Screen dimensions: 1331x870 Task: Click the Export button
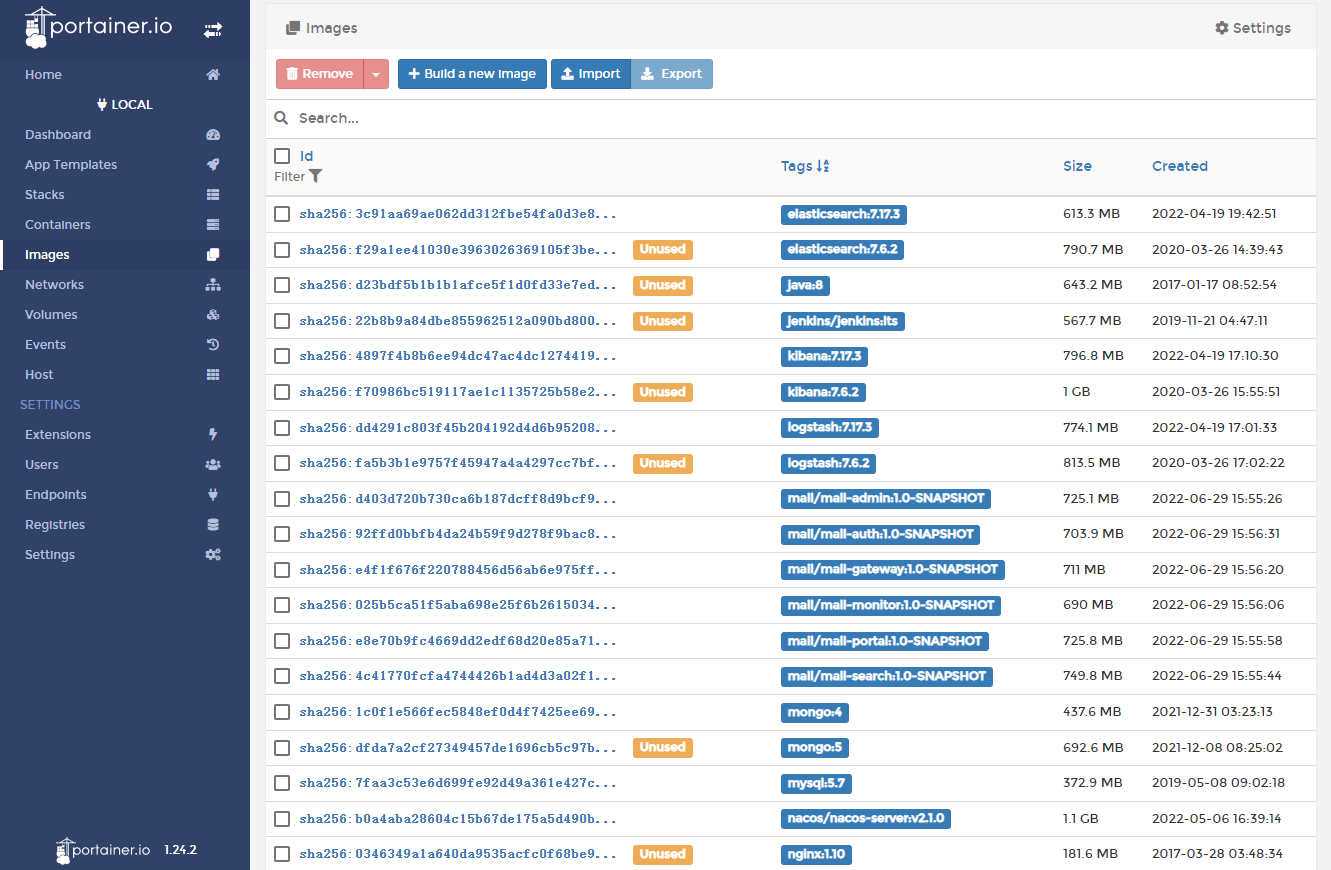pos(672,74)
